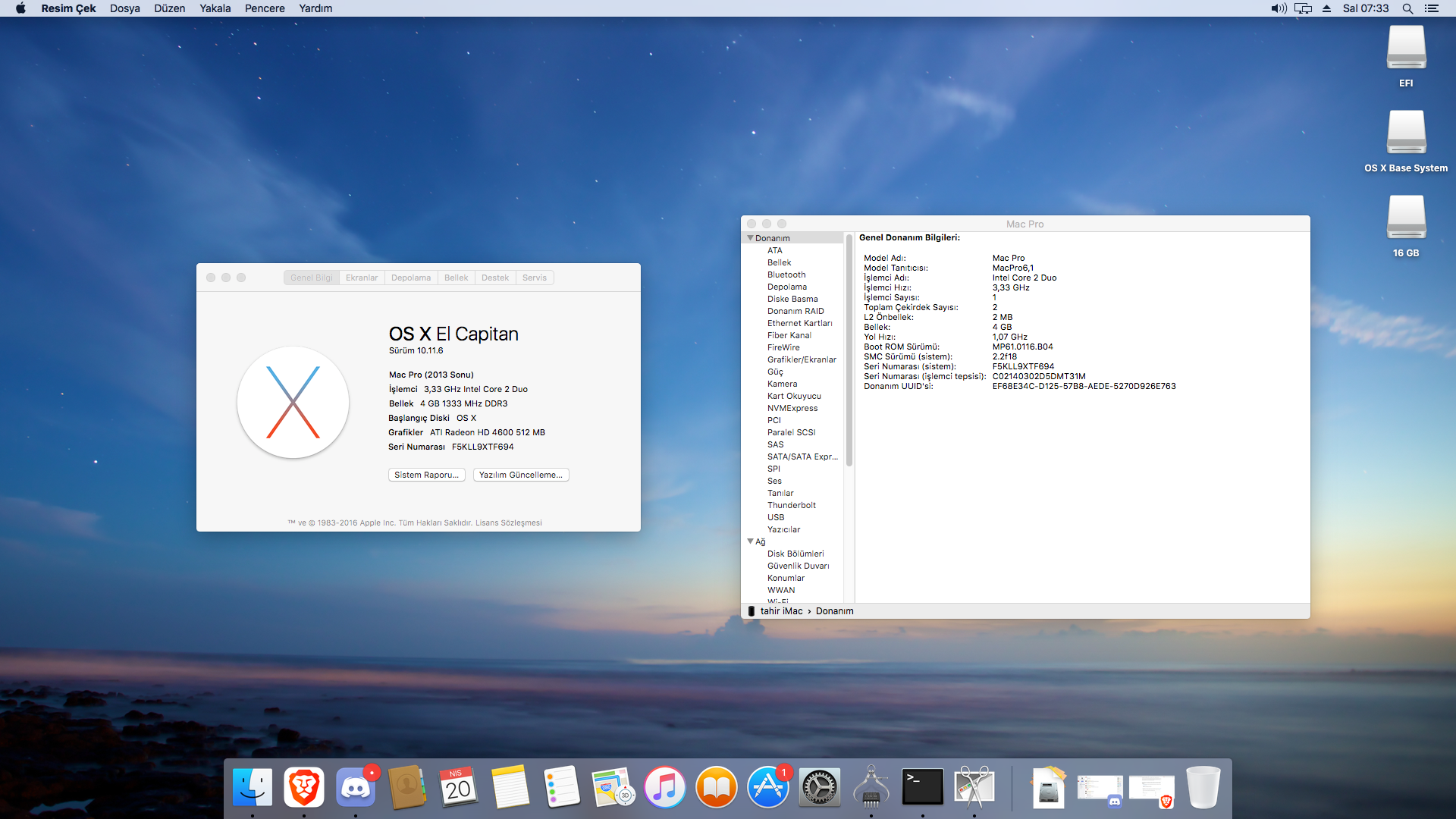Open Spotlight search magnifier
Screen dimensions: 1456x819
(1407, 8)
